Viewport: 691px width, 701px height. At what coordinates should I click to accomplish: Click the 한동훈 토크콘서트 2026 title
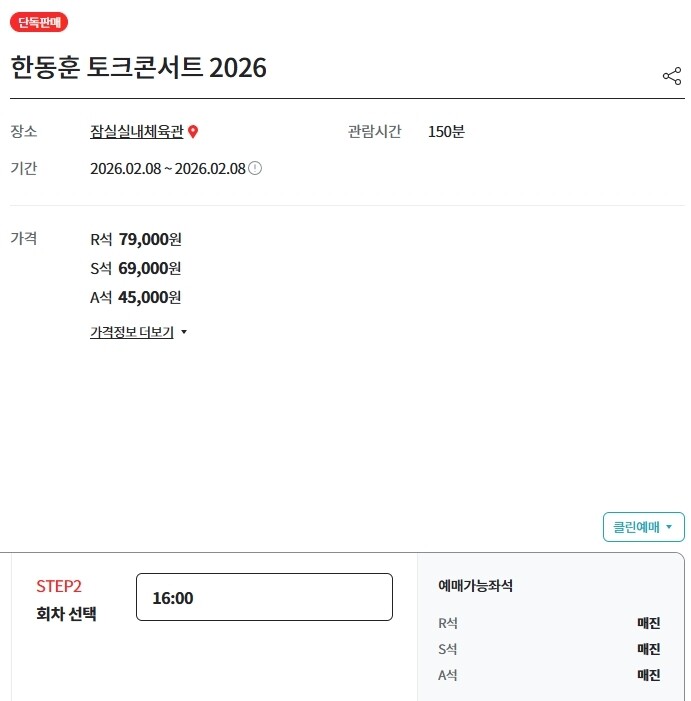pyautogui.click(x=138, y=68)
